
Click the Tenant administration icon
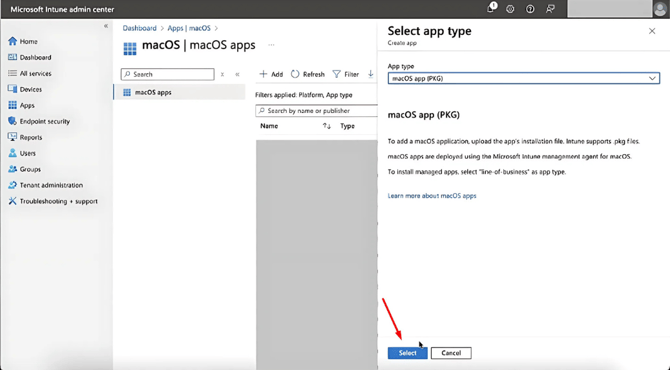12,185
